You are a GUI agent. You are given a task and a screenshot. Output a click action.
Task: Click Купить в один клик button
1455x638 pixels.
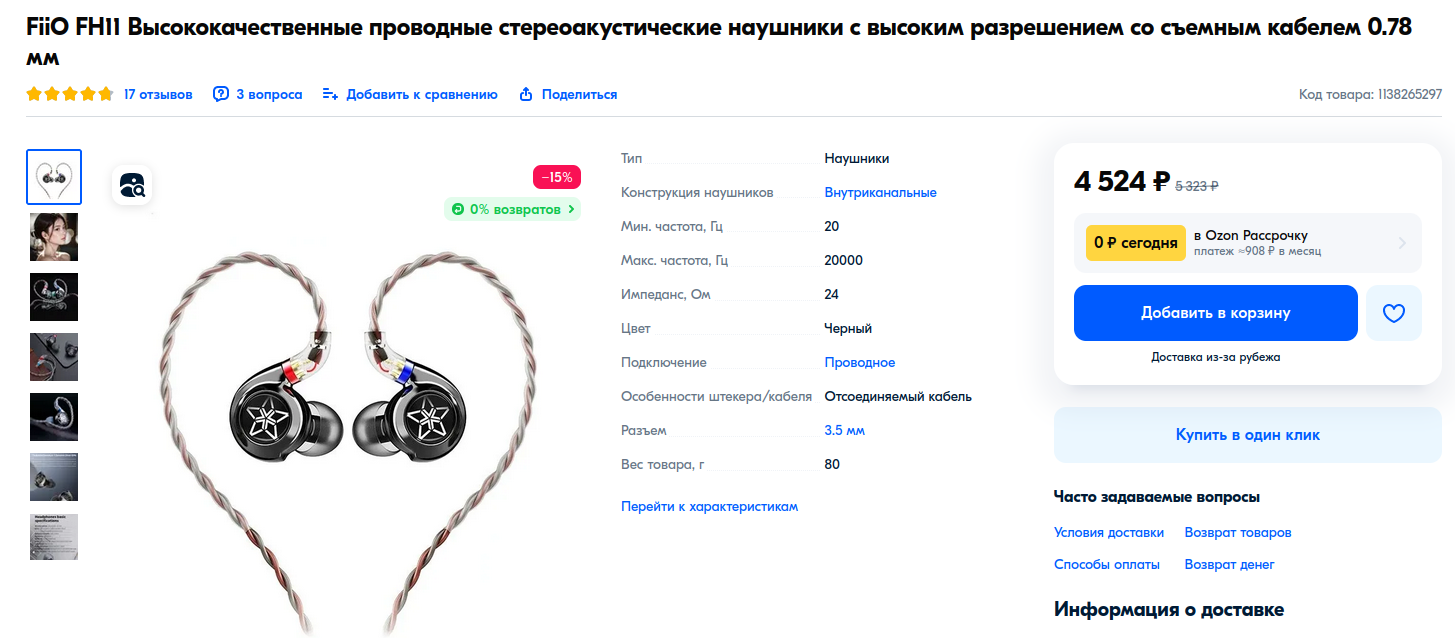[1247, 435]
